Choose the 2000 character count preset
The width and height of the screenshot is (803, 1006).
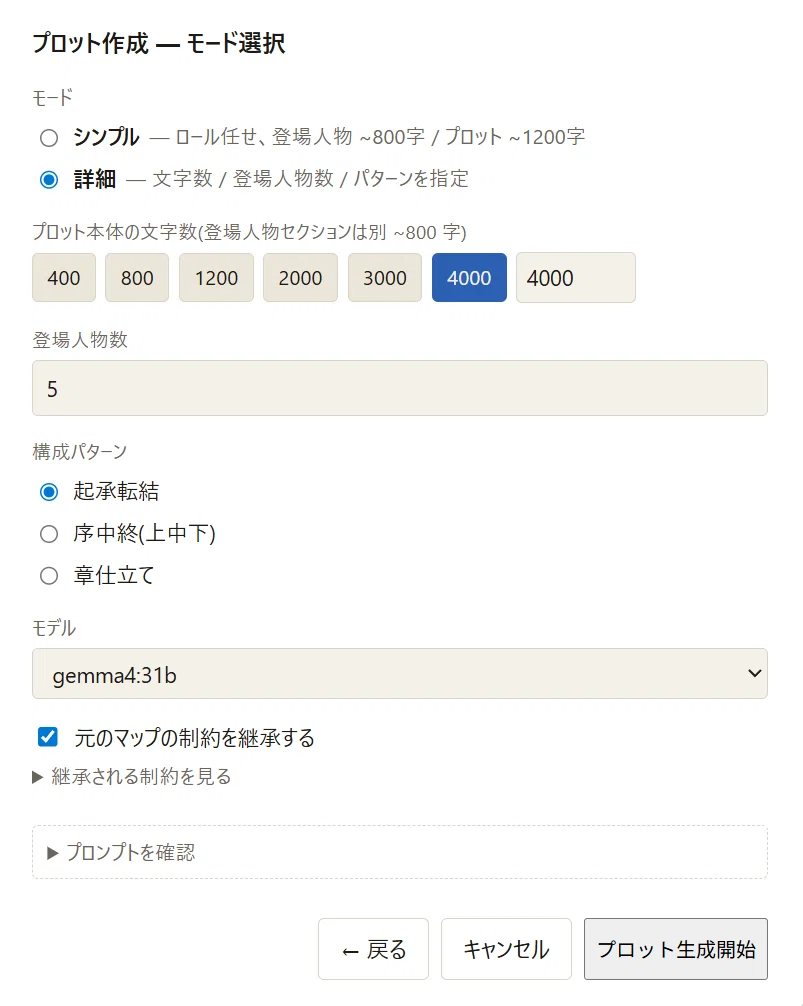click(300, 277)
